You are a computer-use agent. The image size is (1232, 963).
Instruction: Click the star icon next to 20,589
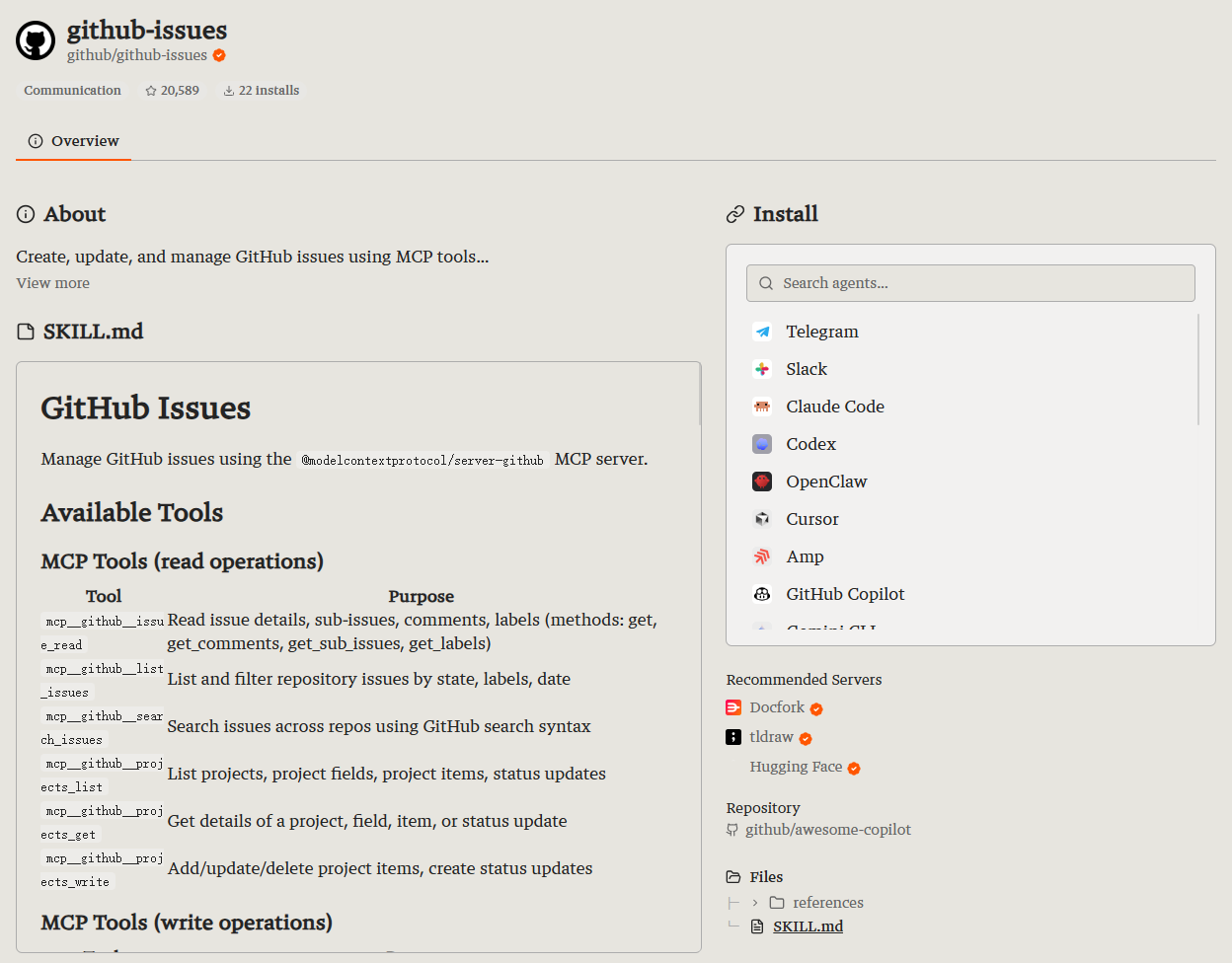pos(151,91)
